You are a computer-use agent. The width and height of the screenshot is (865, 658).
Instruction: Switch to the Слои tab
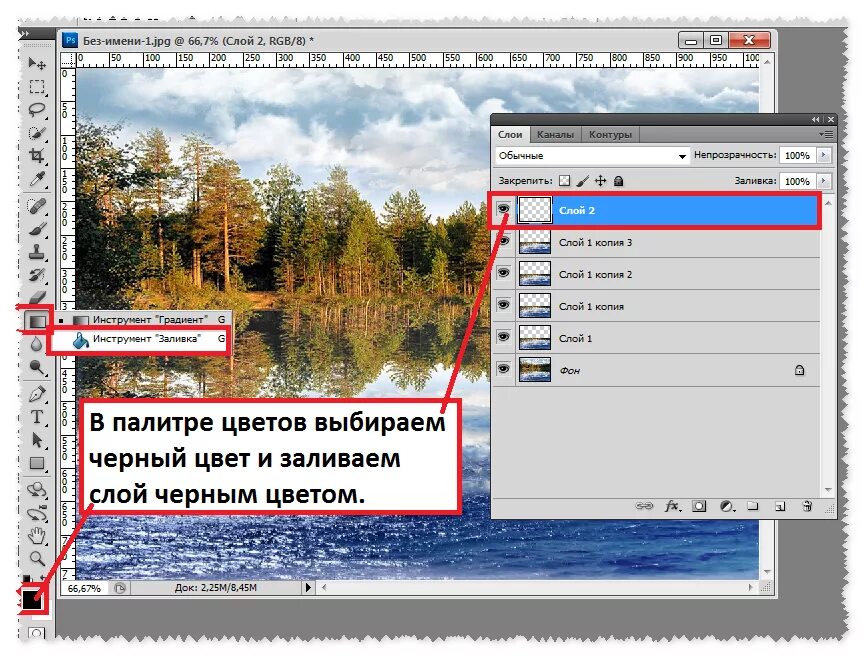[x=510, y=135]
